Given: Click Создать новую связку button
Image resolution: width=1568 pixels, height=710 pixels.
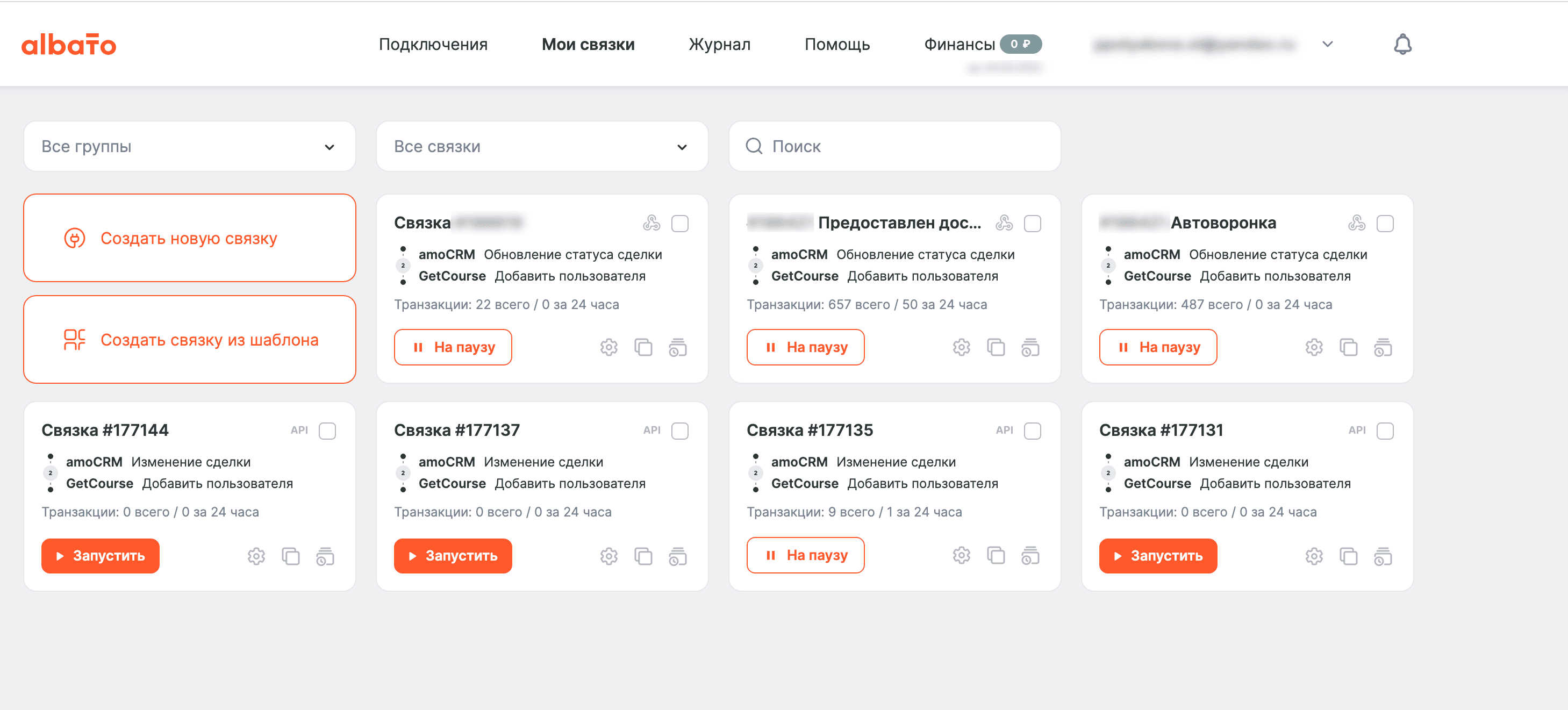Looking at the screenshot, I should (189, 238).
